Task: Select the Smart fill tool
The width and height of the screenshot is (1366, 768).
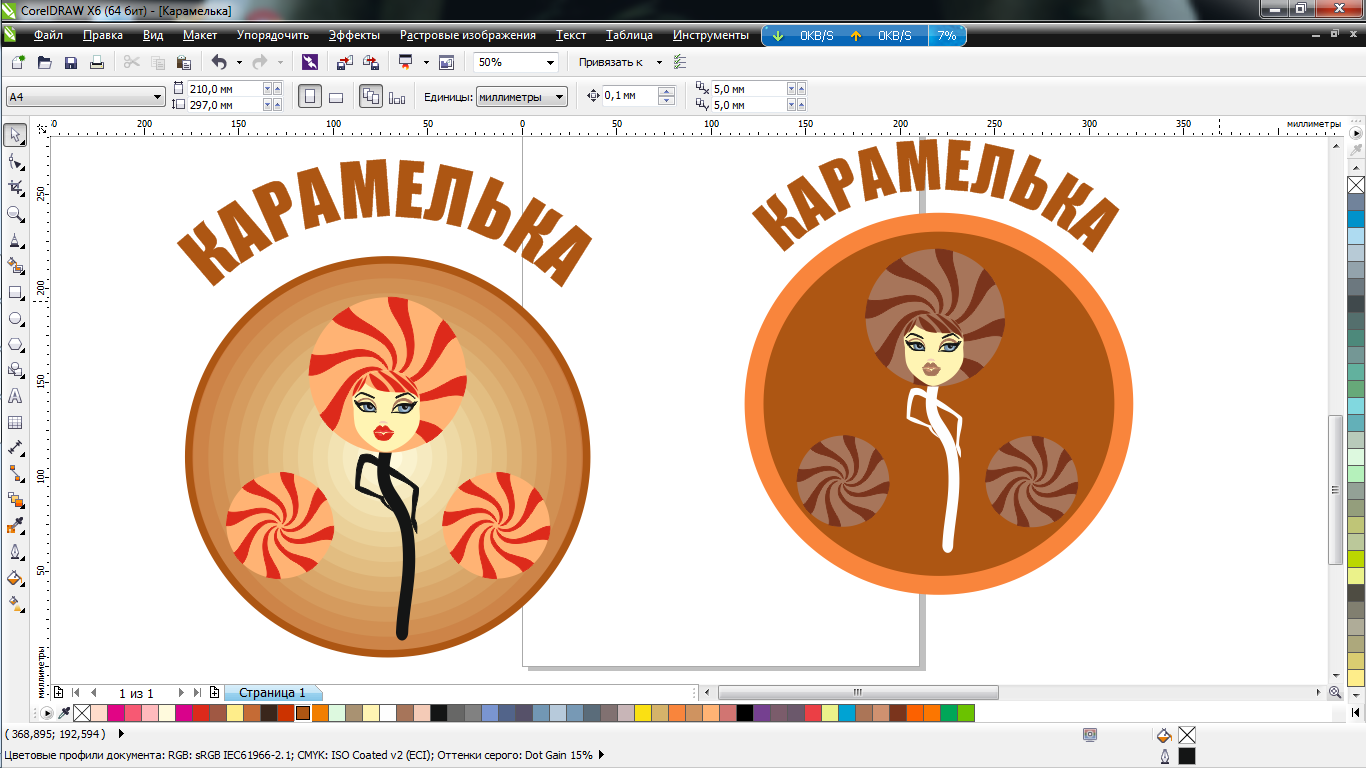Action: tap(15, 266)
